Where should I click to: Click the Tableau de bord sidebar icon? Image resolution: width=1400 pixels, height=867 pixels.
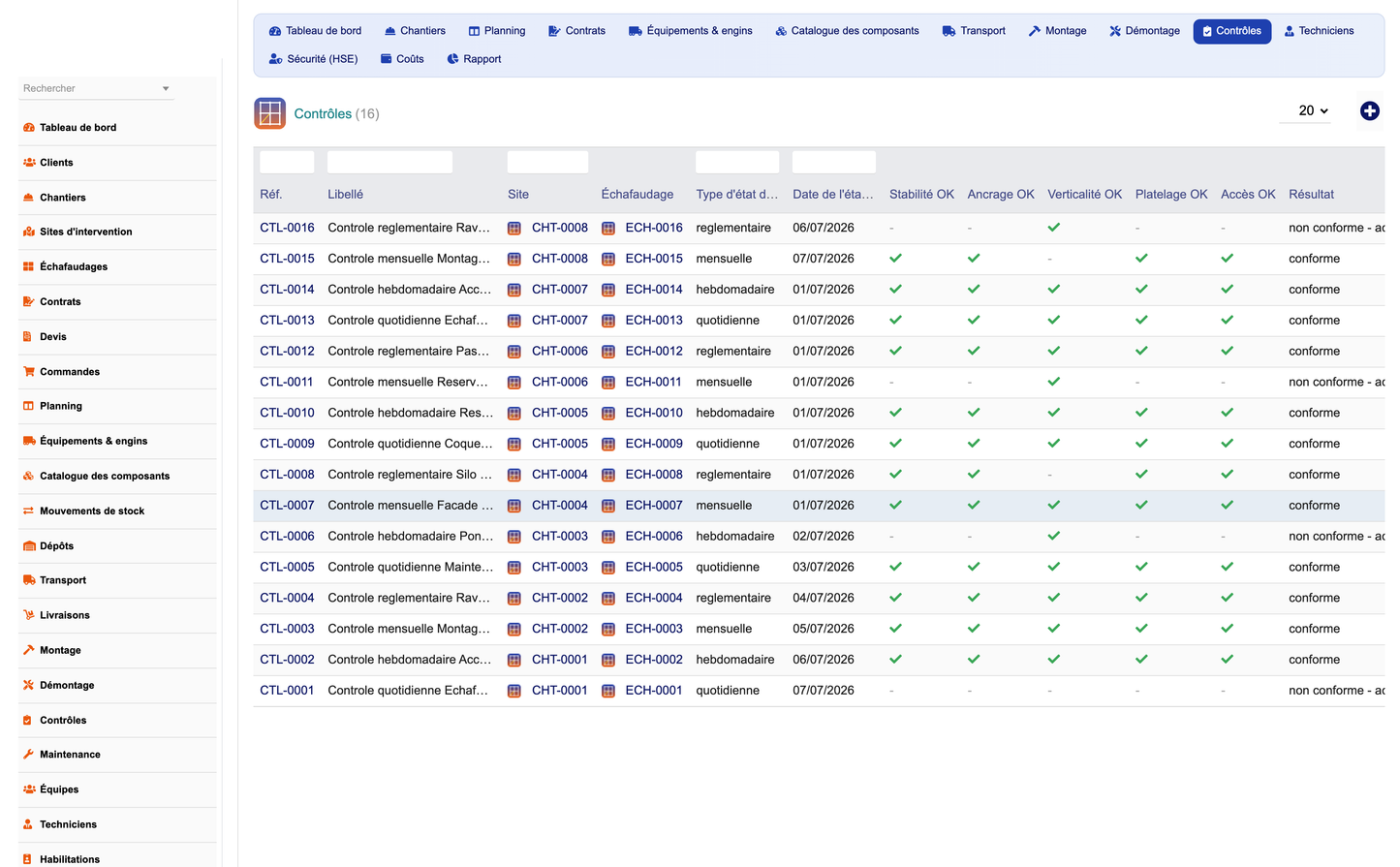pos(29,128)
